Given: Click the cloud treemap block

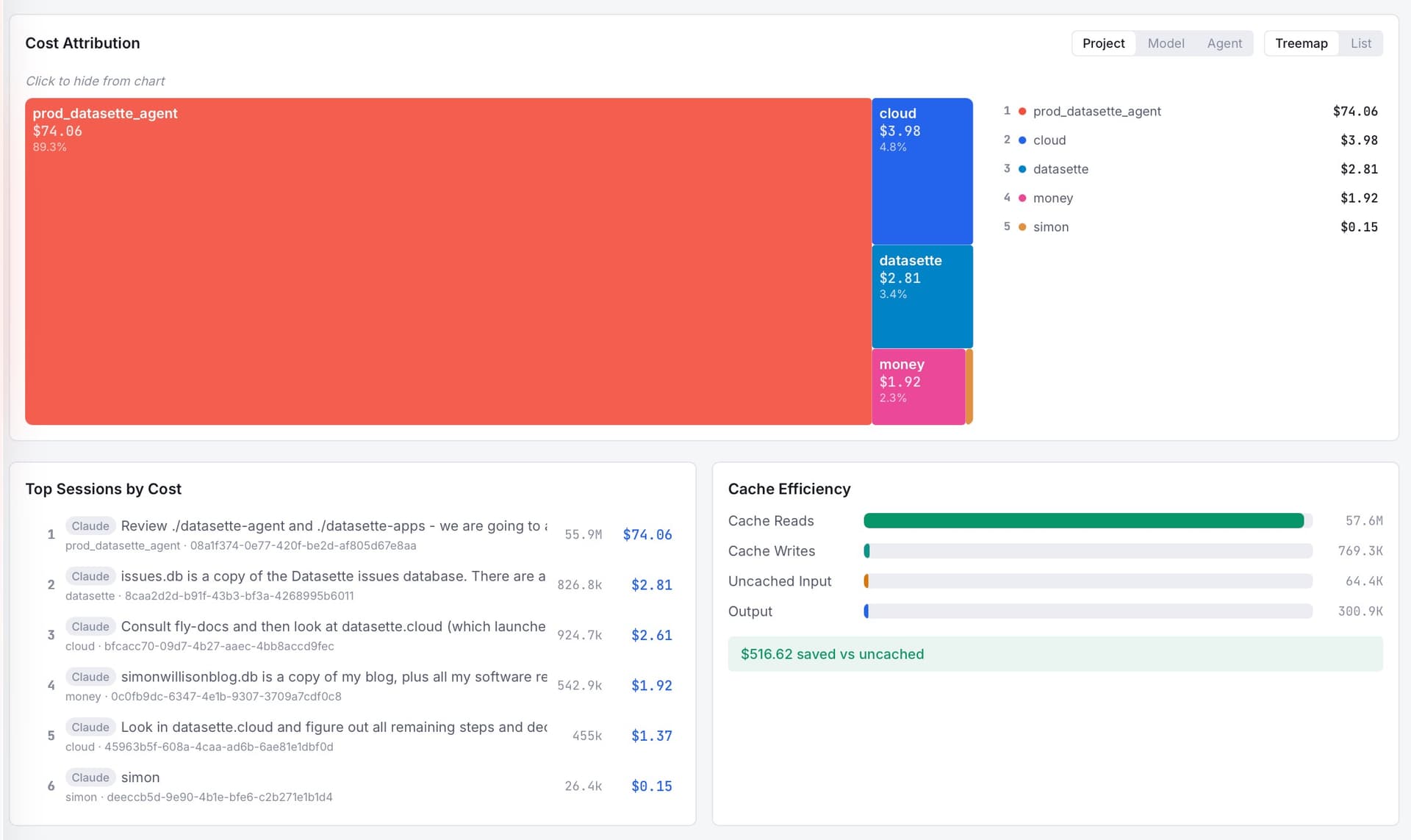Looking at the screenshot, I should [x=922, y=171].
